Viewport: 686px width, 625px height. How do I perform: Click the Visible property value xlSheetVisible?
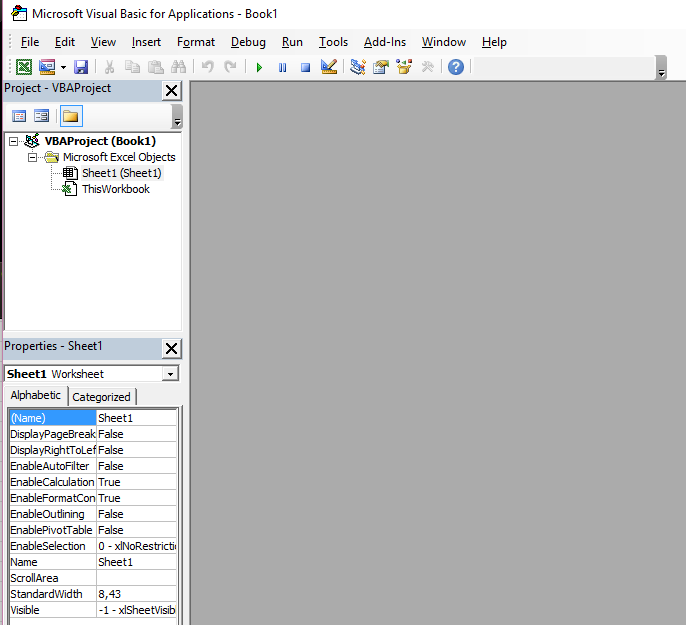click(x=136, y=610)
